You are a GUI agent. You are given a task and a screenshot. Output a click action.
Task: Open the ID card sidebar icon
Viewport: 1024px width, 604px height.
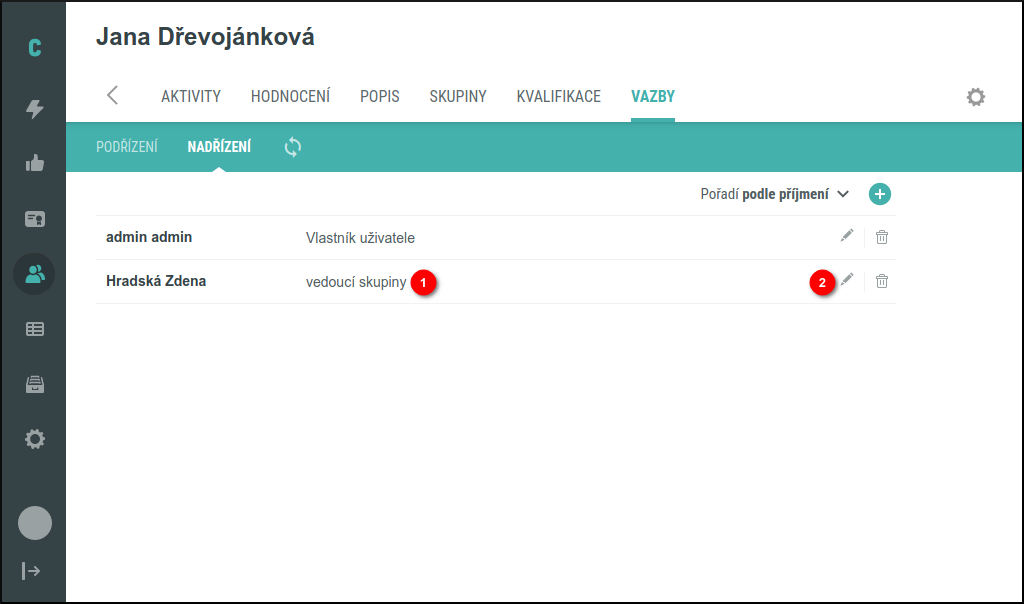click(x=35, y=219)
